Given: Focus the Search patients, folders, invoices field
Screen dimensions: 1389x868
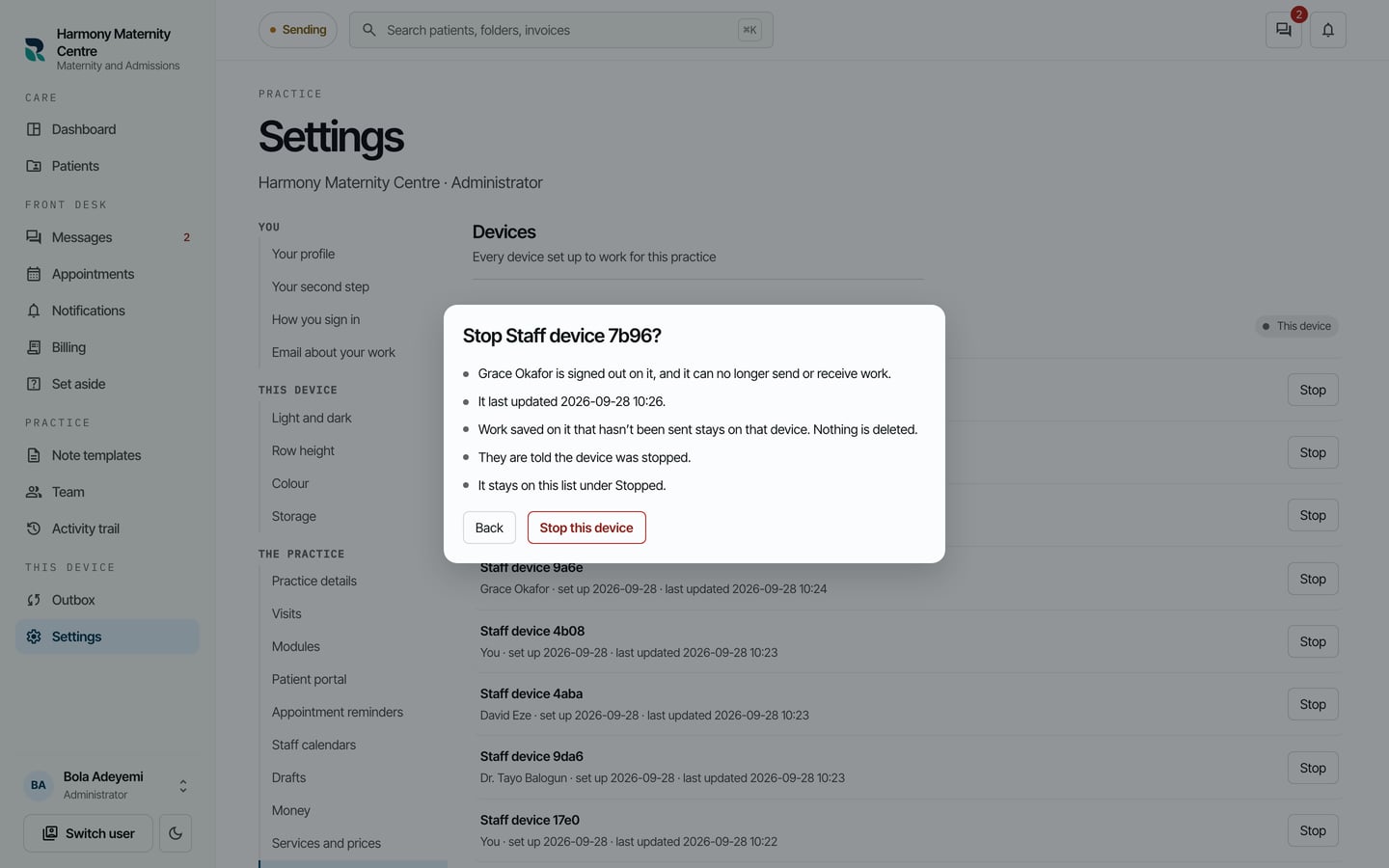Looking at the screenshot, I should click(x=560, y=30).
